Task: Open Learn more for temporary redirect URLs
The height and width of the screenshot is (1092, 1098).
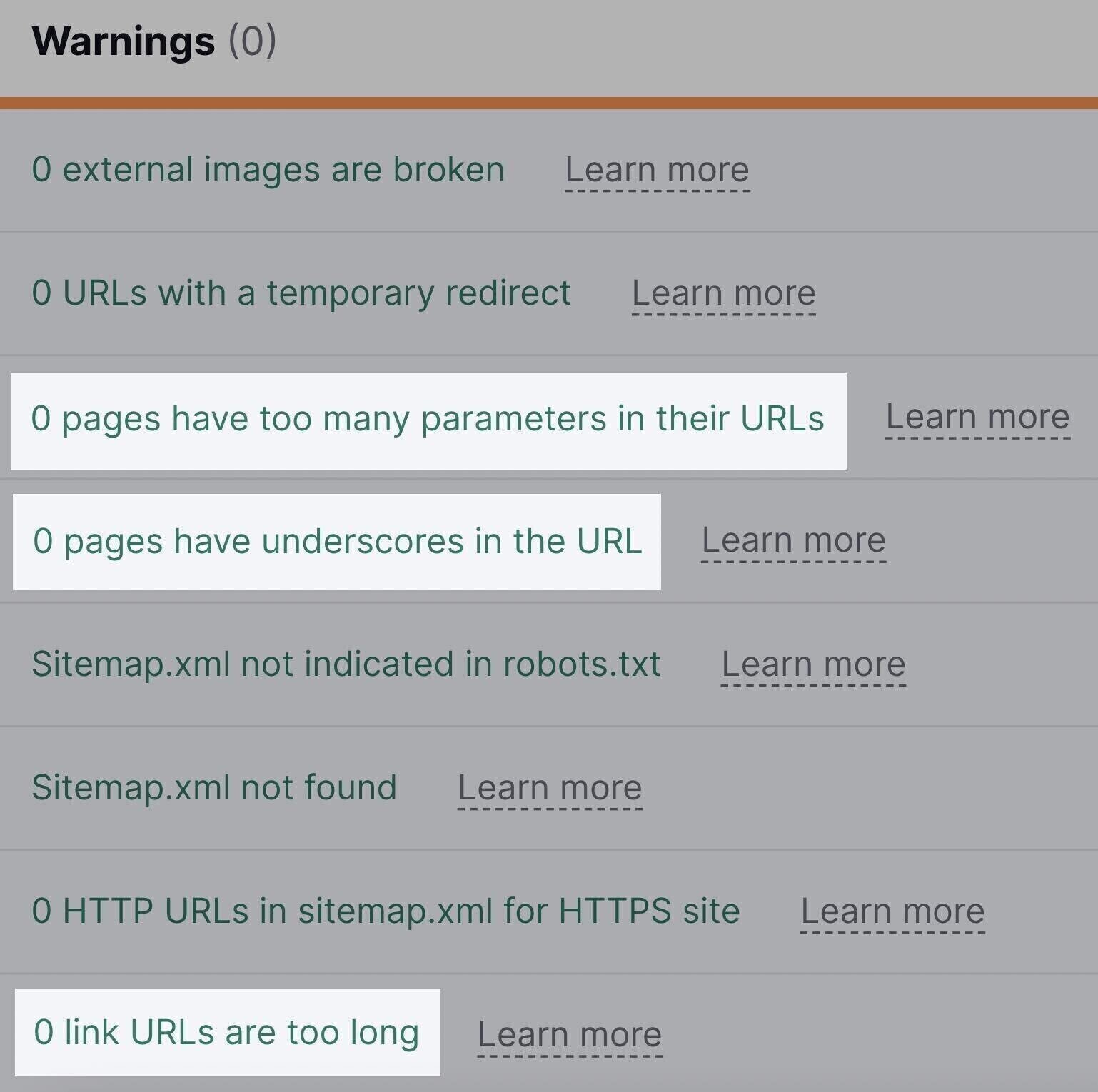Action: point(722,293)
